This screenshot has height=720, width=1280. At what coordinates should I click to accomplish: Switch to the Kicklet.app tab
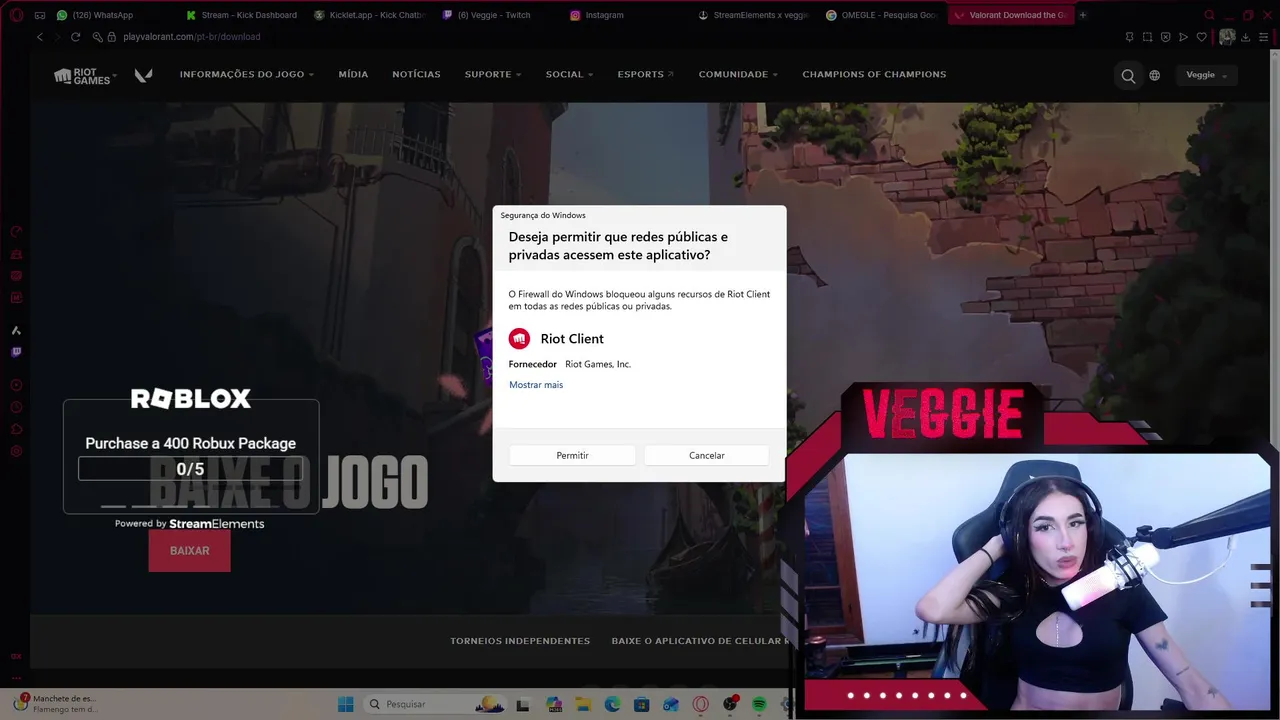(370, 15)
